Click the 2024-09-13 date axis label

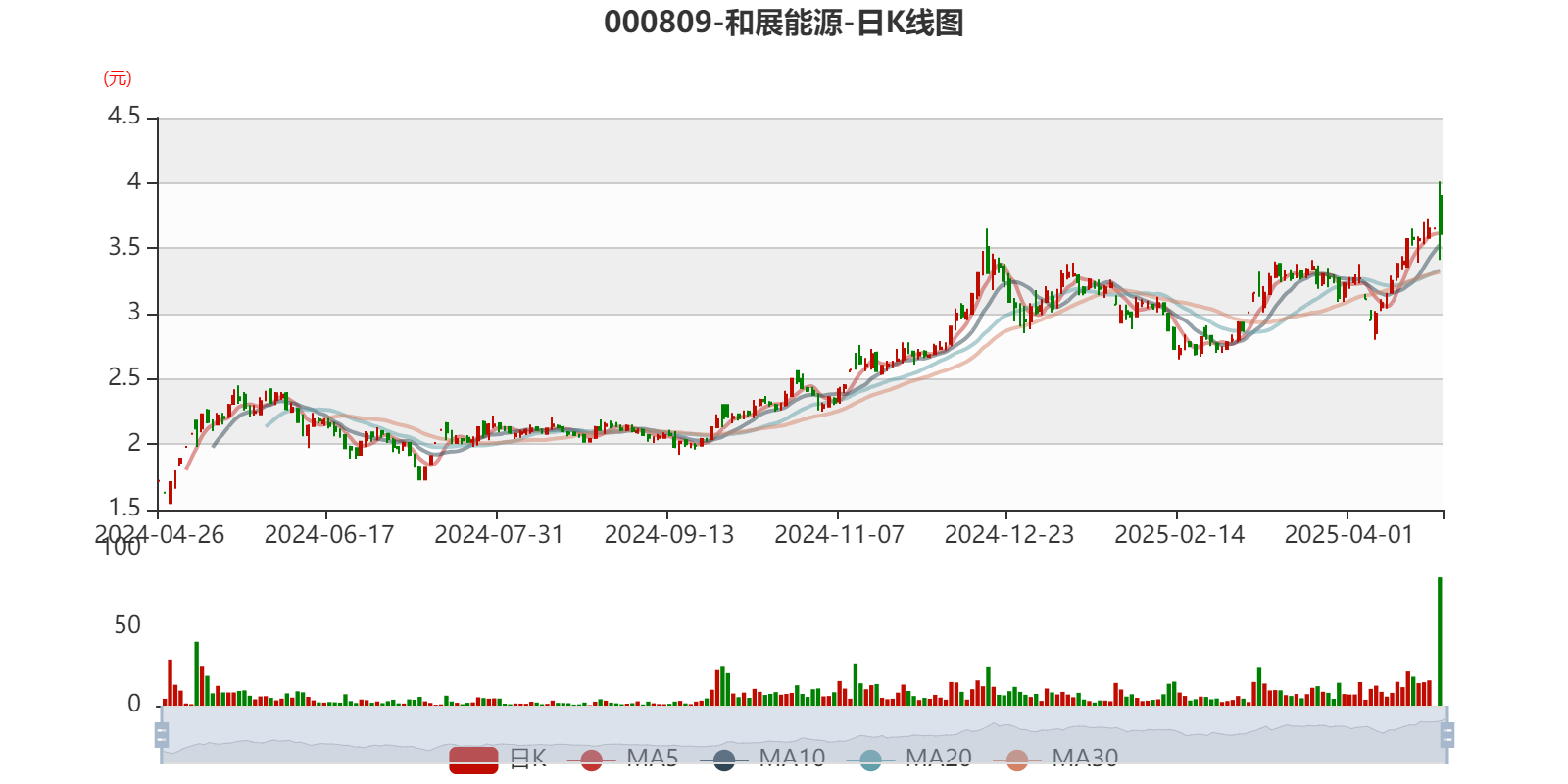(669, 535)
